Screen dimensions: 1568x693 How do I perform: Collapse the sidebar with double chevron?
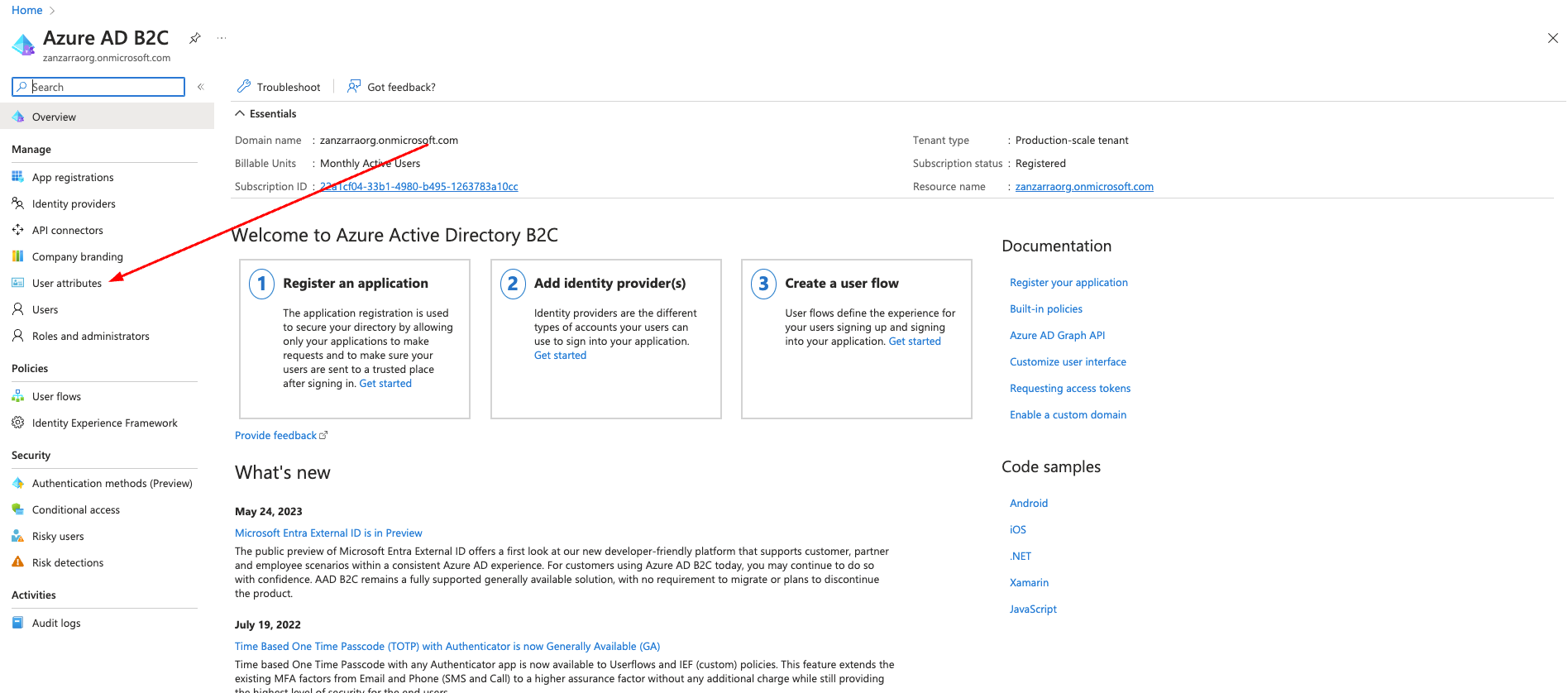pos(200,87)
